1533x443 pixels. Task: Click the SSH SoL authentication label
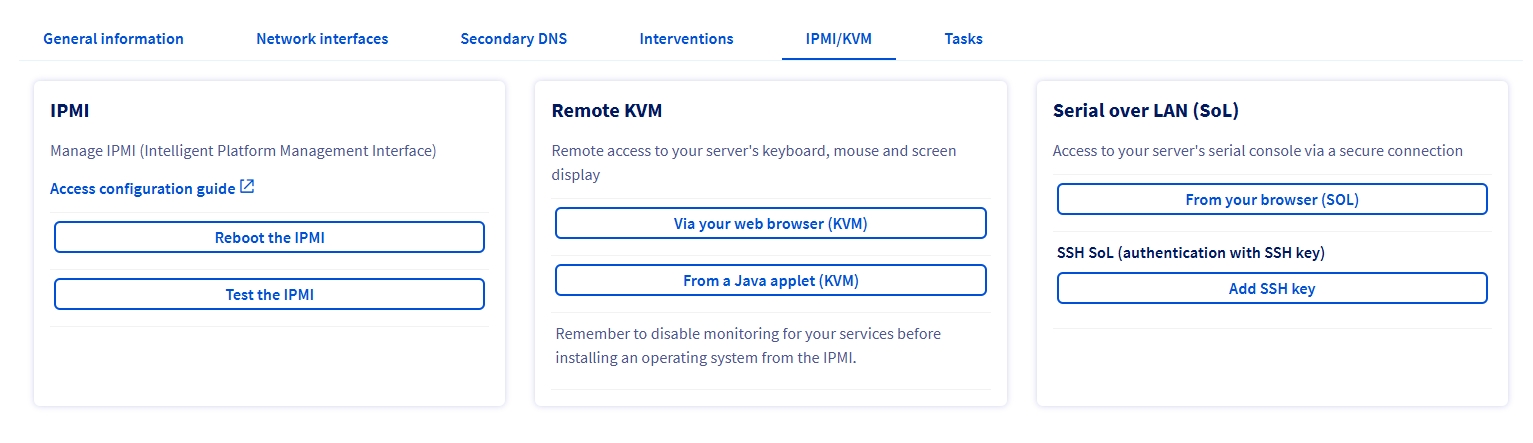[1190, 253]
